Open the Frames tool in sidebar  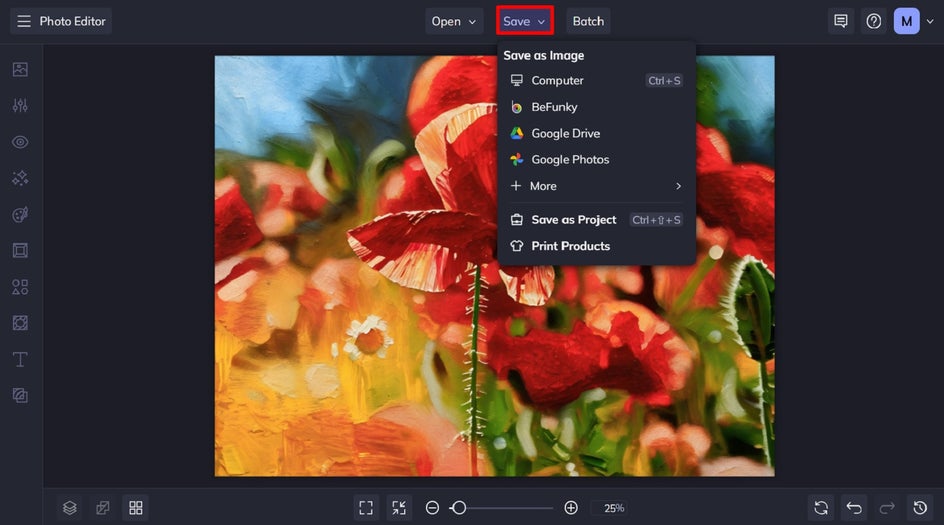coord(20,250)
